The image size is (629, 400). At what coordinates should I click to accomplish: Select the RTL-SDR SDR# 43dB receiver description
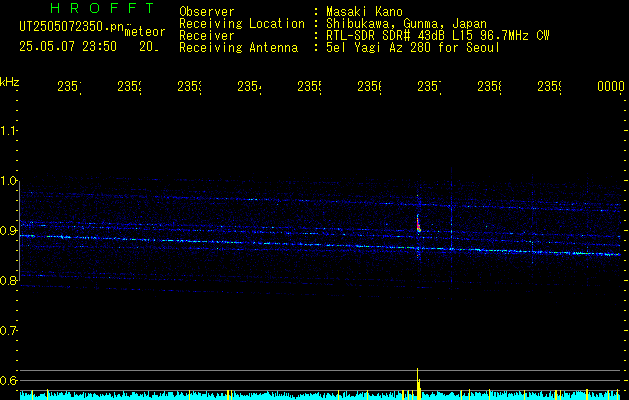(438, 36)
